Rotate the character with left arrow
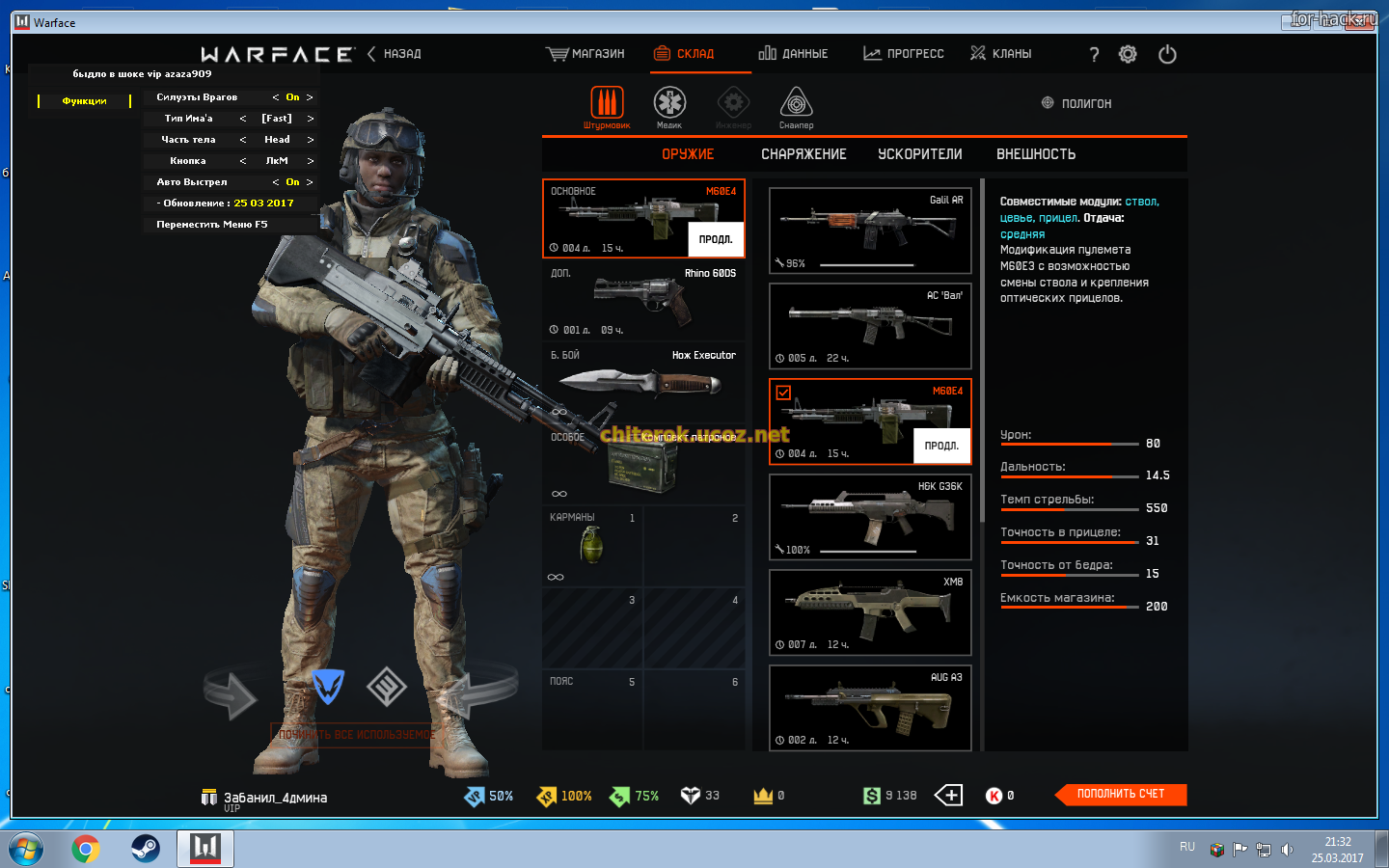The image size is (1389, 868). tap(230, 692)
